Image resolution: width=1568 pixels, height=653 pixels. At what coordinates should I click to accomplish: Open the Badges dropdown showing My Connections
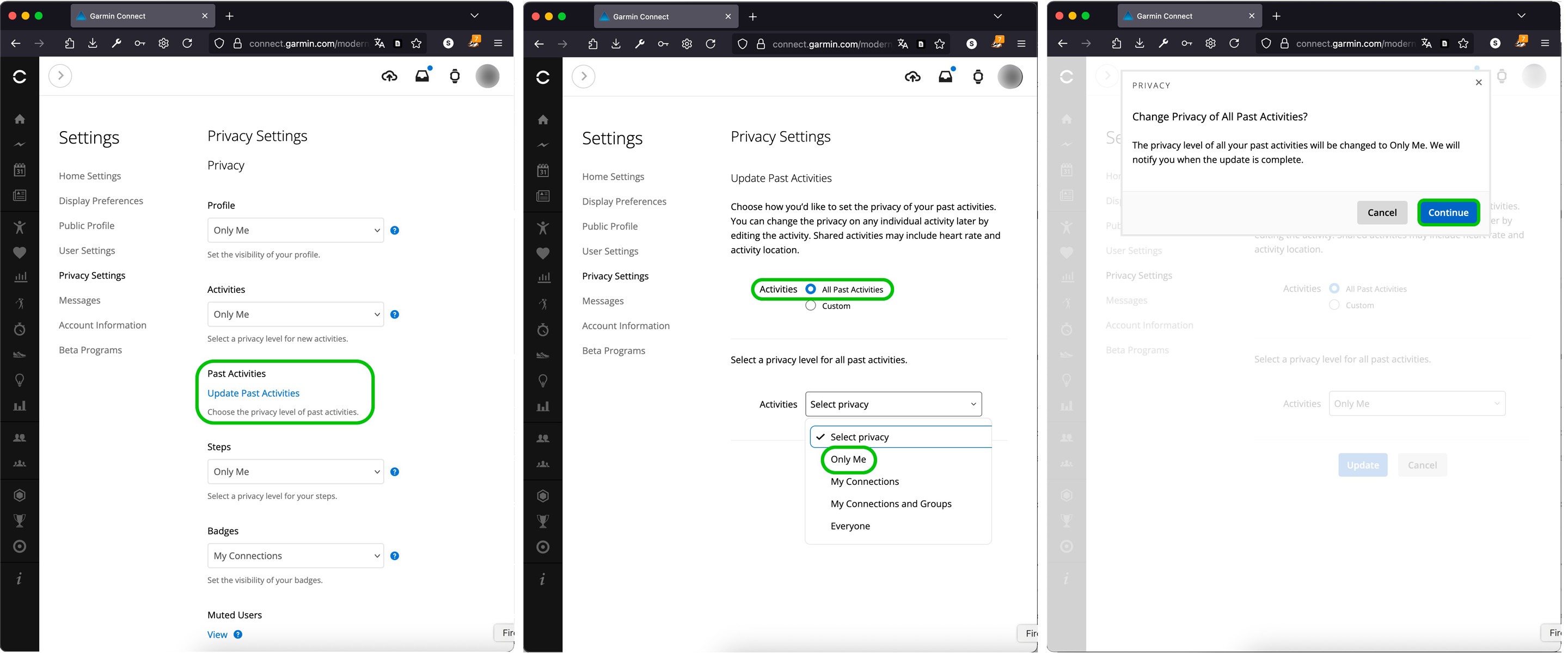(295, 555)
